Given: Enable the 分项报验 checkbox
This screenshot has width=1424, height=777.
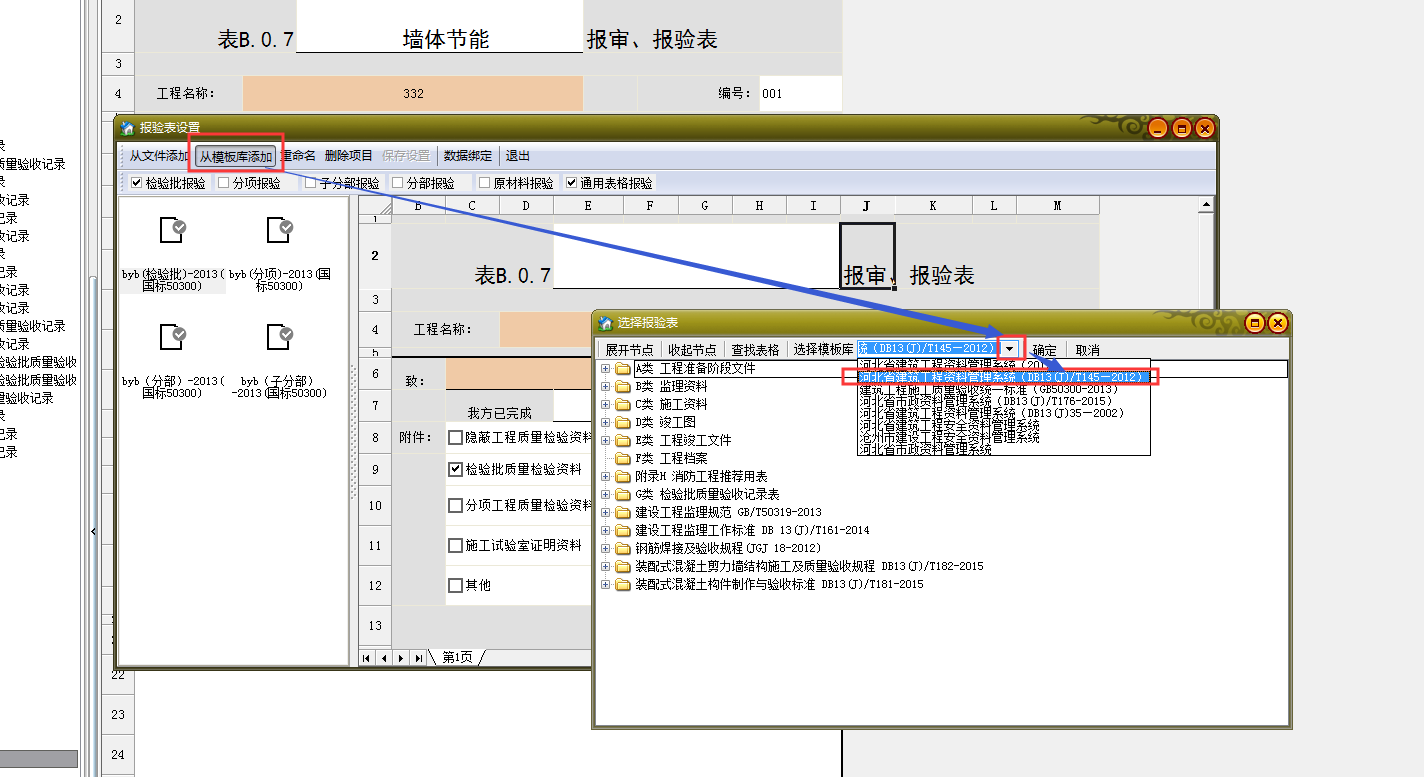Looking at the screenshot, I should [223, 183].
